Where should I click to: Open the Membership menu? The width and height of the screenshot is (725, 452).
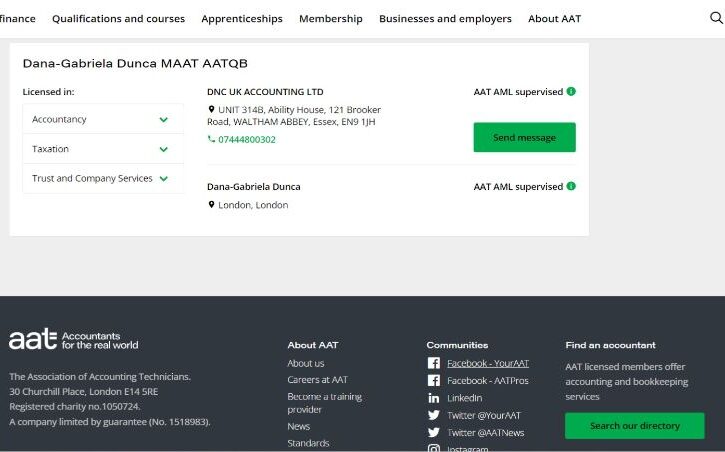(x=331, y=19)
